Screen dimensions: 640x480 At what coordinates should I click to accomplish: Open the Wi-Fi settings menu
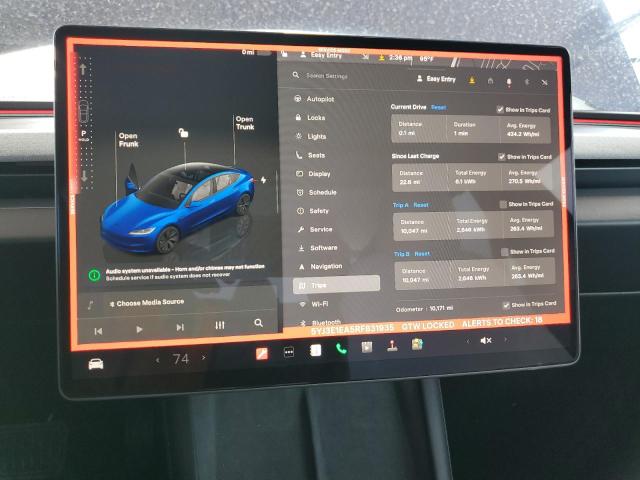[314, 304]
